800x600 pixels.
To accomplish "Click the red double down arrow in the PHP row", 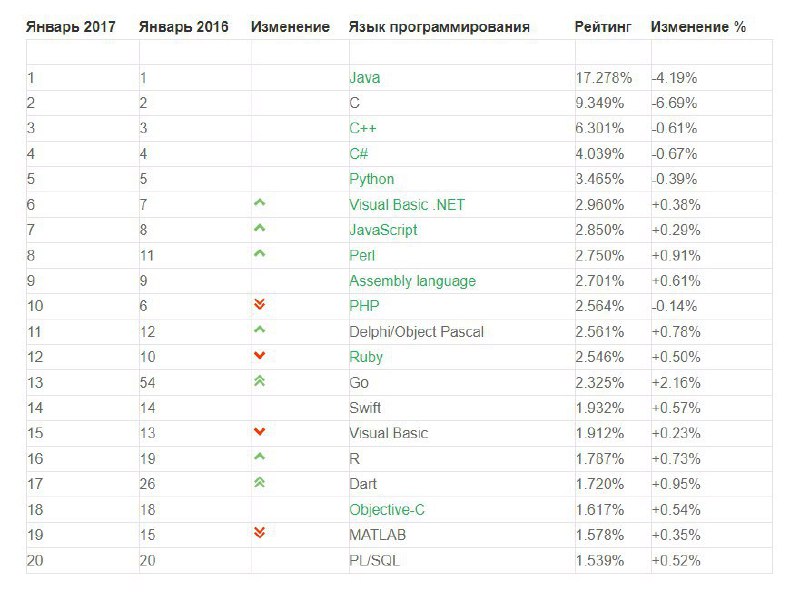I will click(x=259, y=305).
